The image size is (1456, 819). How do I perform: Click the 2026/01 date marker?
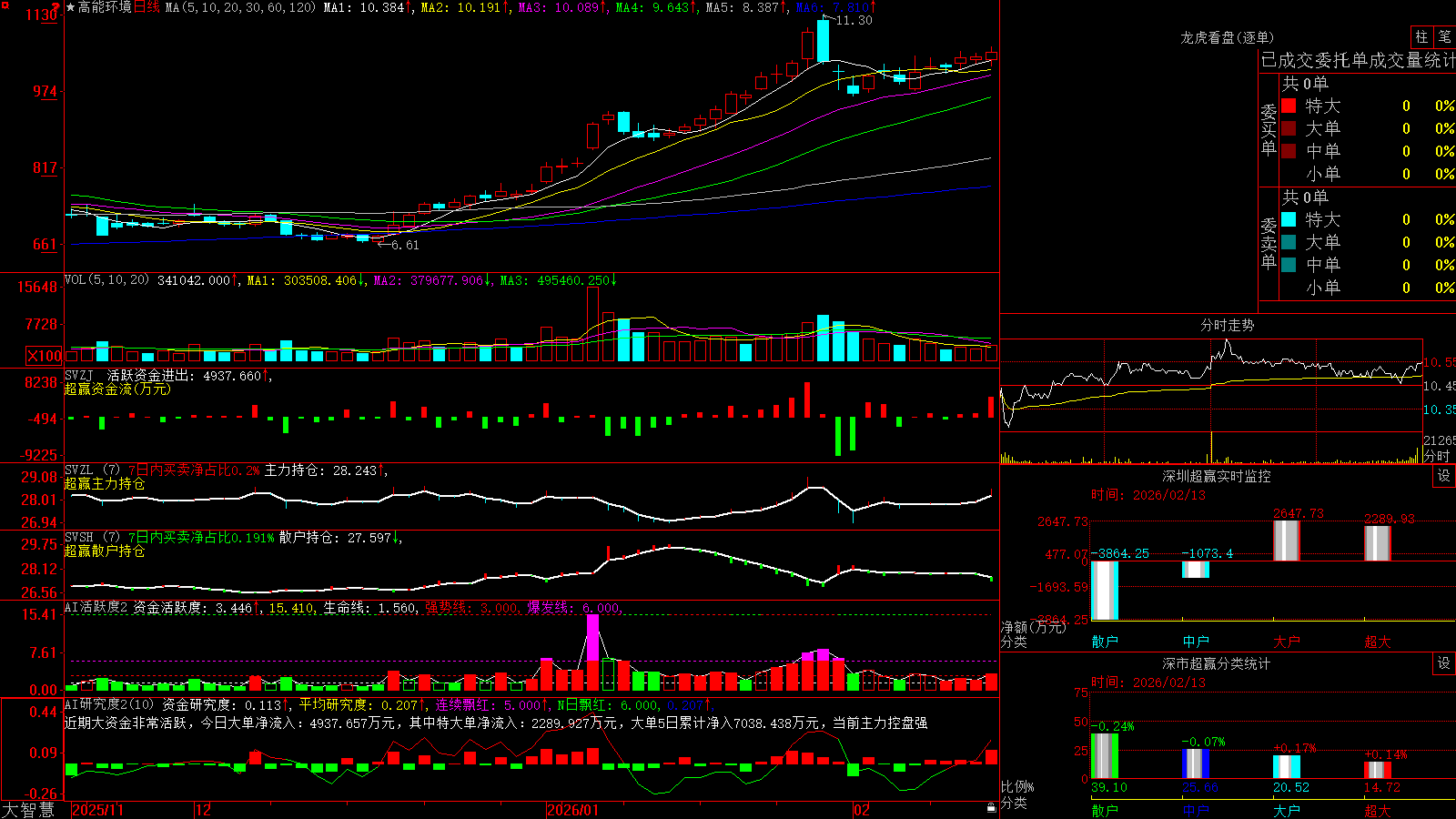coord(573,810)
